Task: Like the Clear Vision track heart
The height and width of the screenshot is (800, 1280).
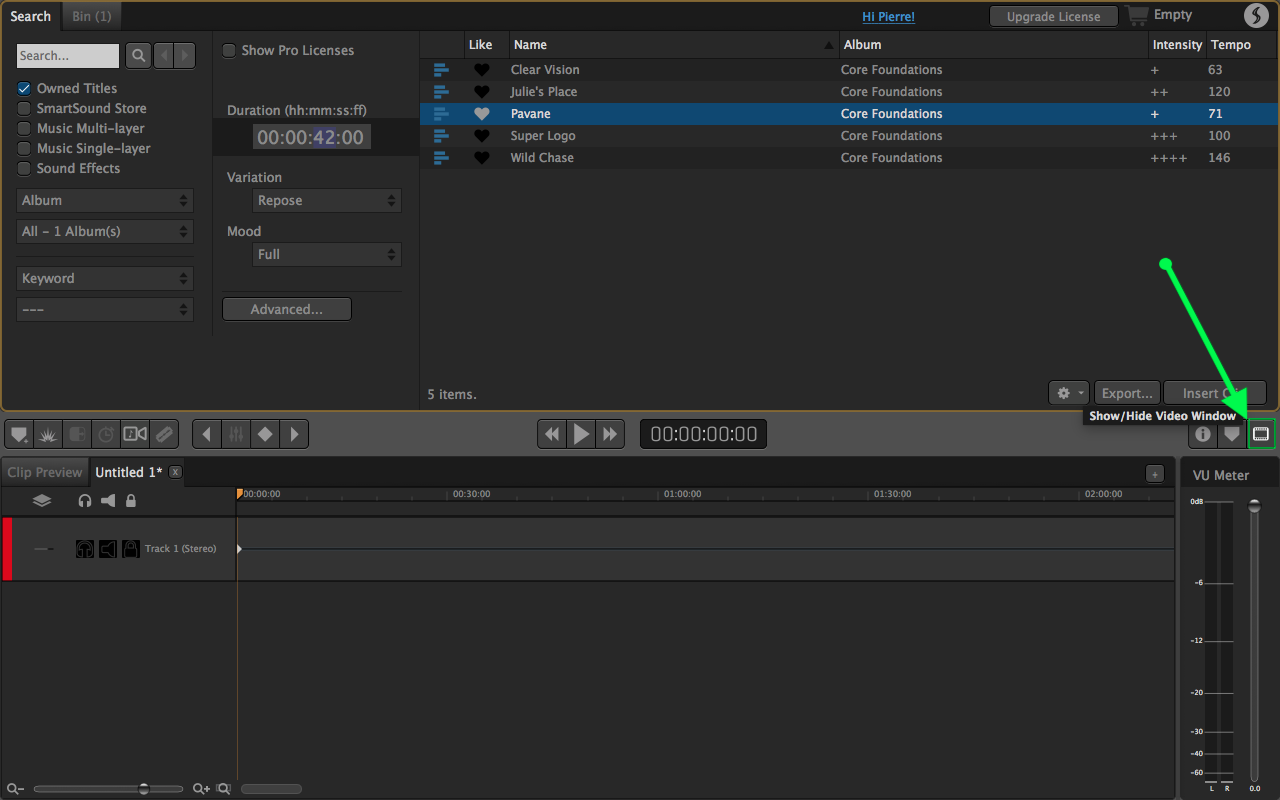Action: pyautogui.click(x=482, y=70)
